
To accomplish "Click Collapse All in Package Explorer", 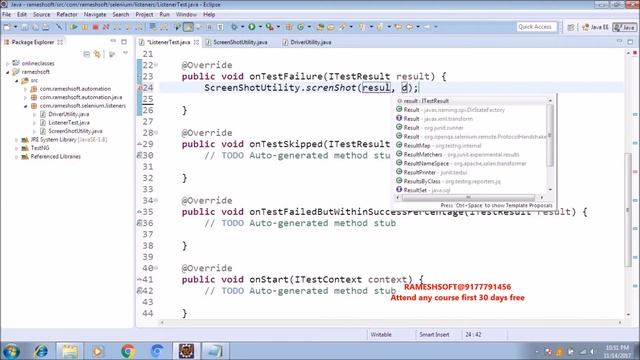I will click(87, 54).
